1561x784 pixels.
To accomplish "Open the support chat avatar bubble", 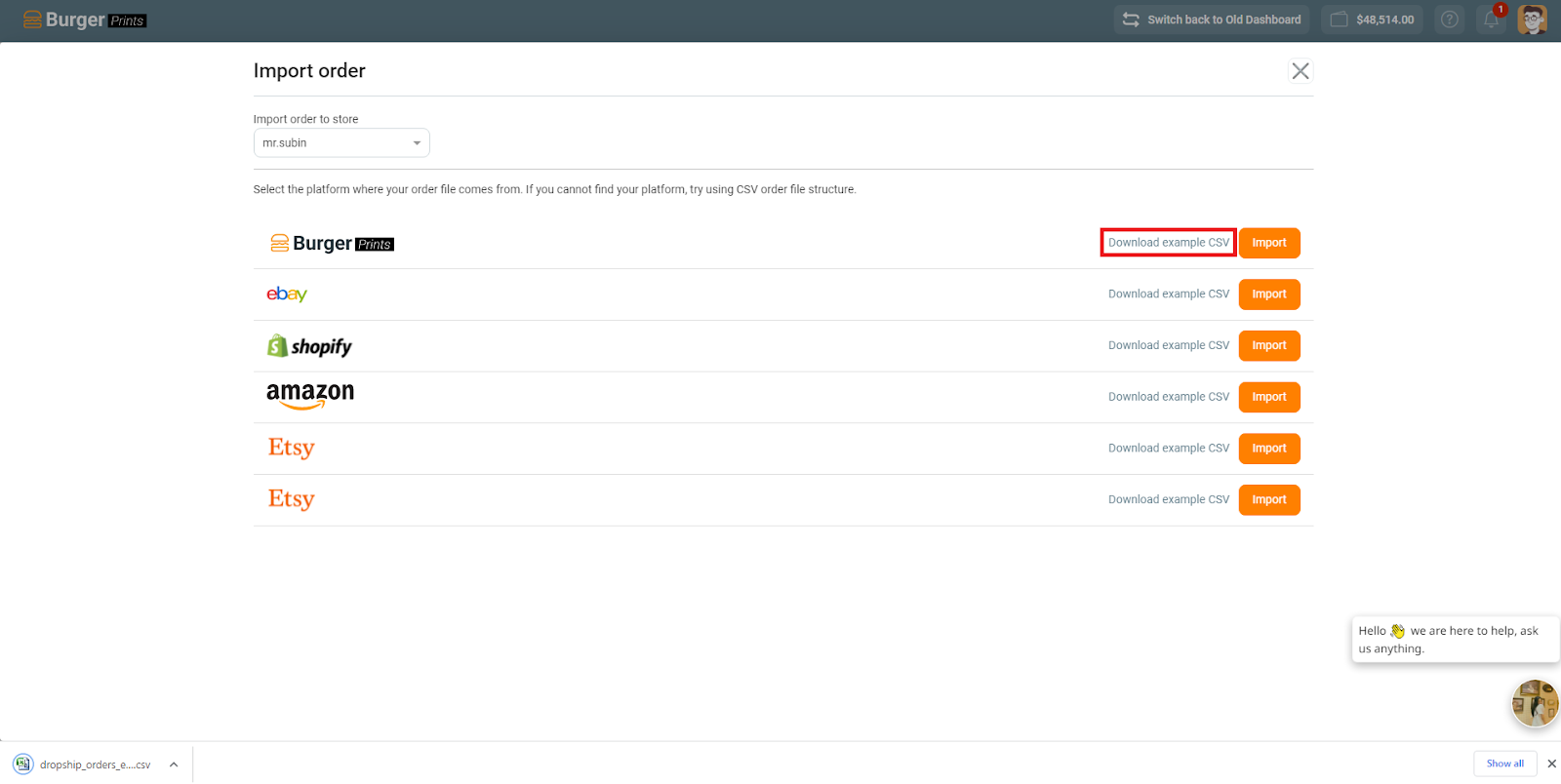I will coord(1535,703).
